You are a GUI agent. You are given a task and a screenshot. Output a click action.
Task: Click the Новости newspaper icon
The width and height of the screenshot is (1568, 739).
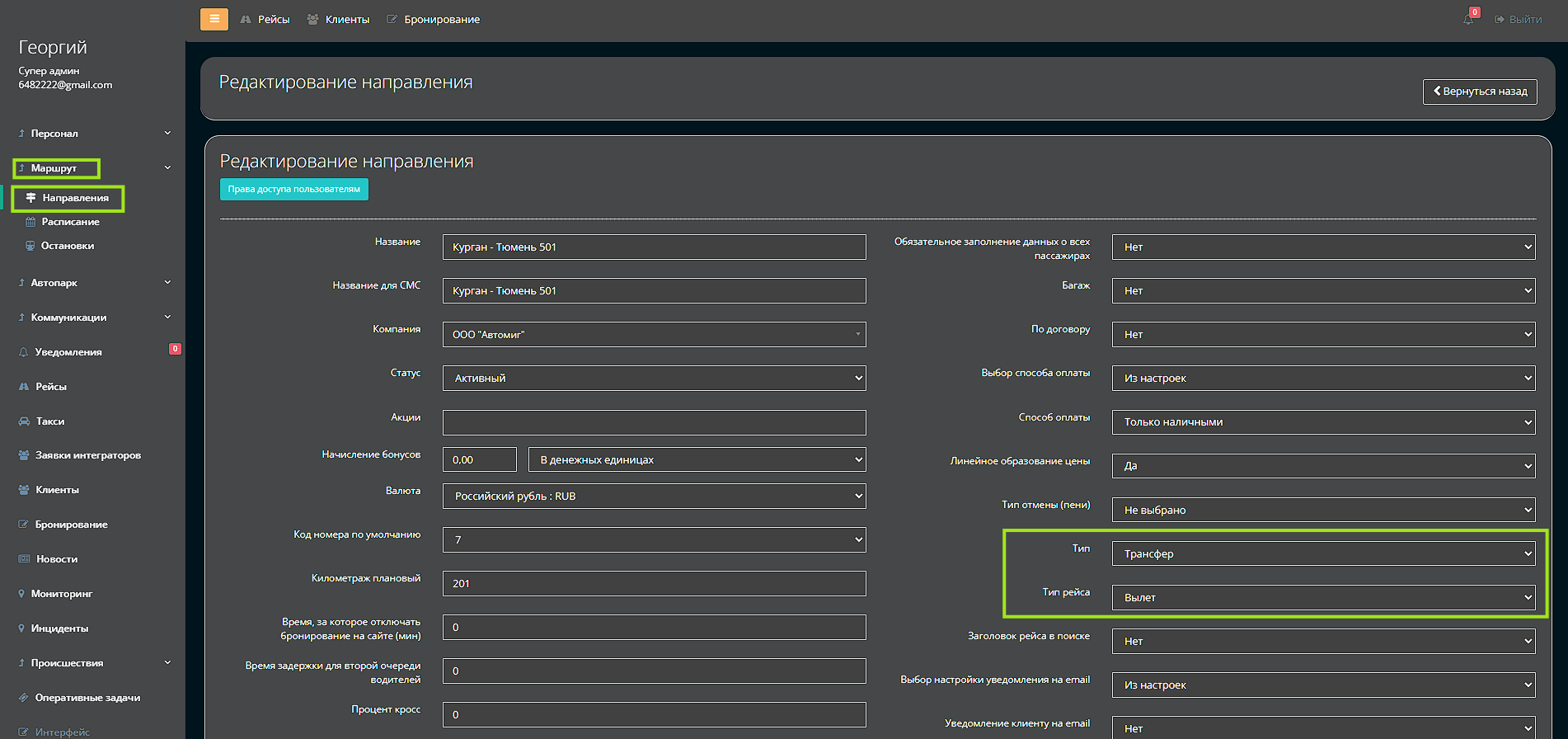pos(24,559)
